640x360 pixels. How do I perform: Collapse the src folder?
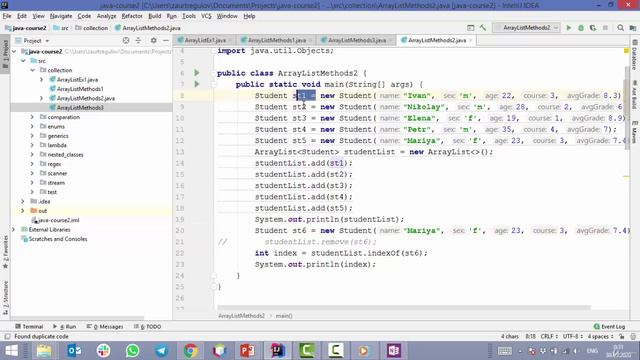(x=24, y=61)
